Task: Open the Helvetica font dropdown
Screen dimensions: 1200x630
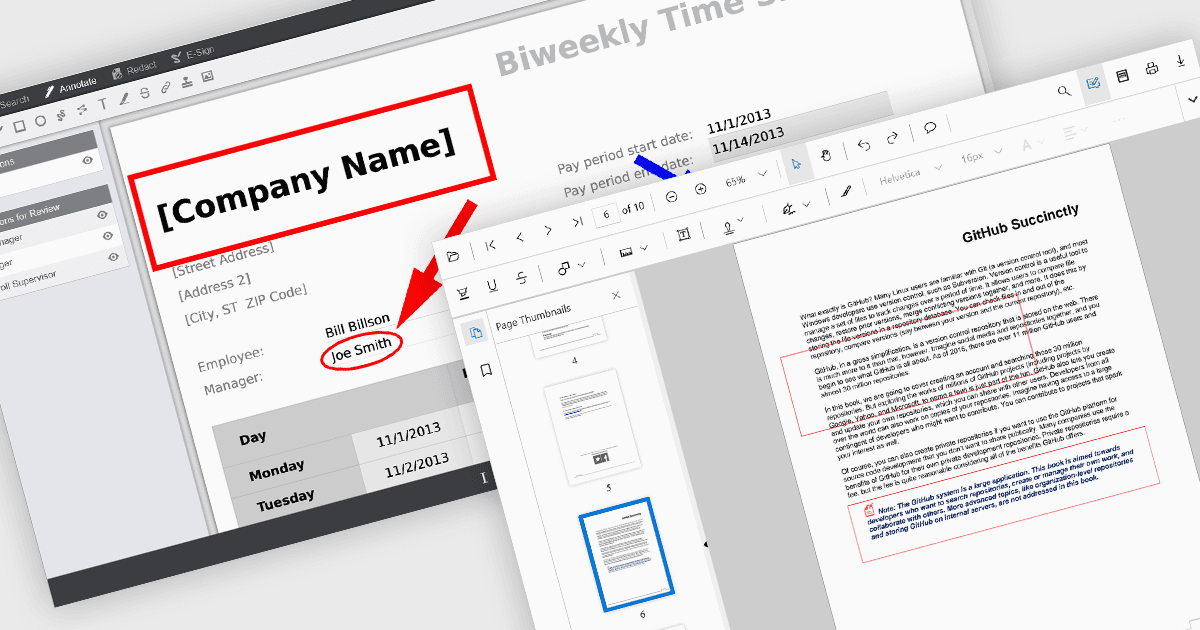Action: click(909, 172)
